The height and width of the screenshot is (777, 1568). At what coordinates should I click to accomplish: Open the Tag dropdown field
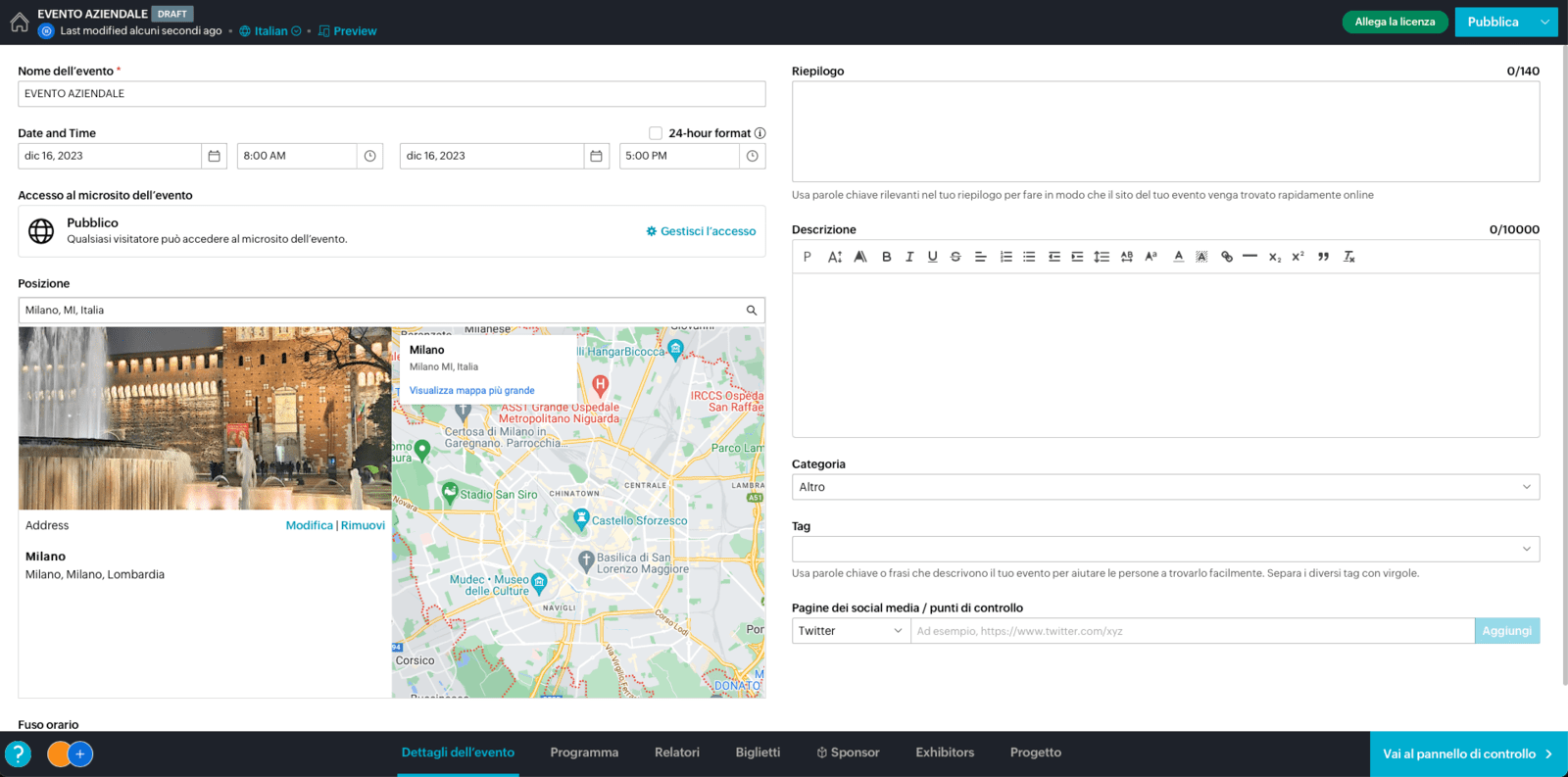pos(1164,549)
